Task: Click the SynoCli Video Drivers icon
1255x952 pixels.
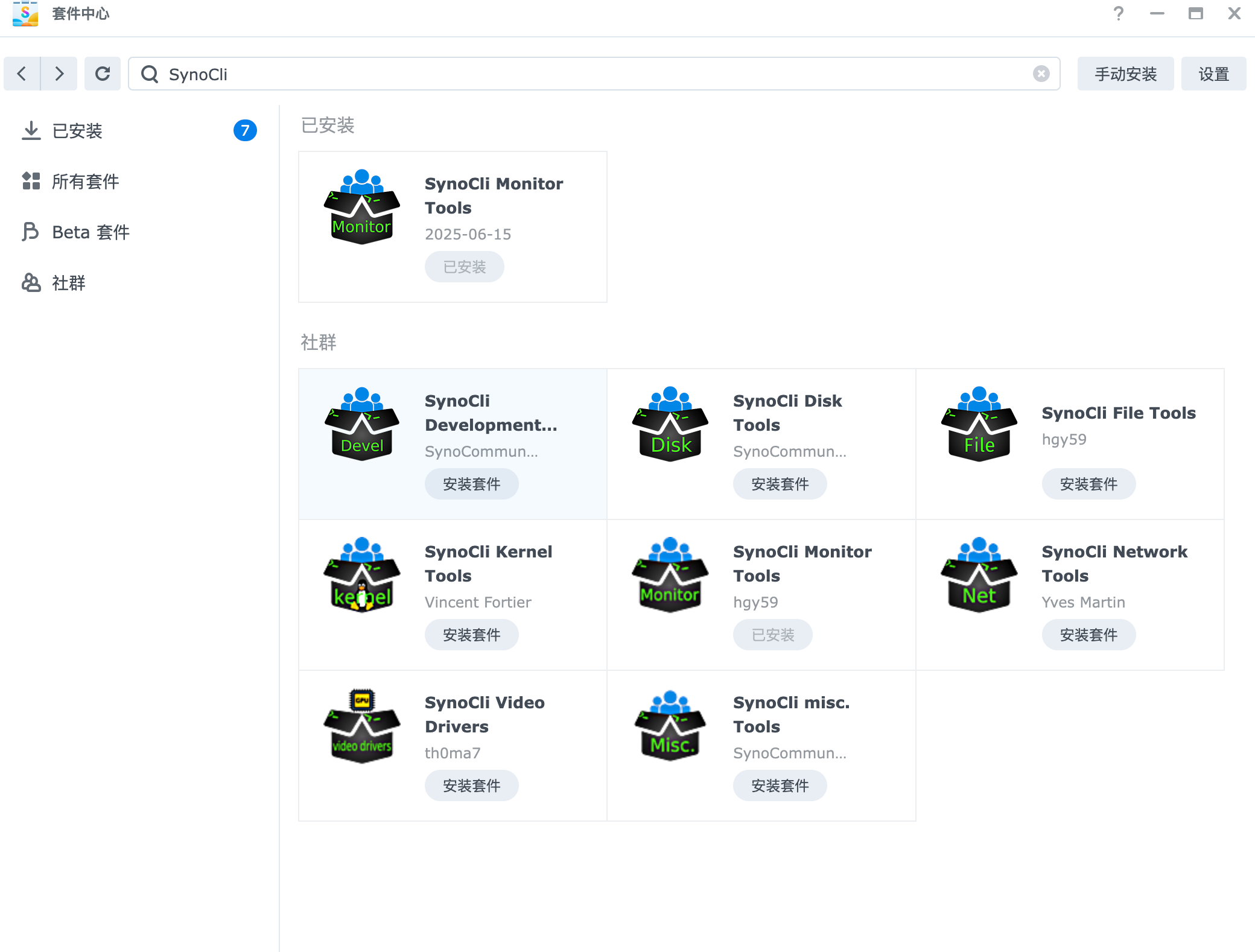Action: point(362,726)
